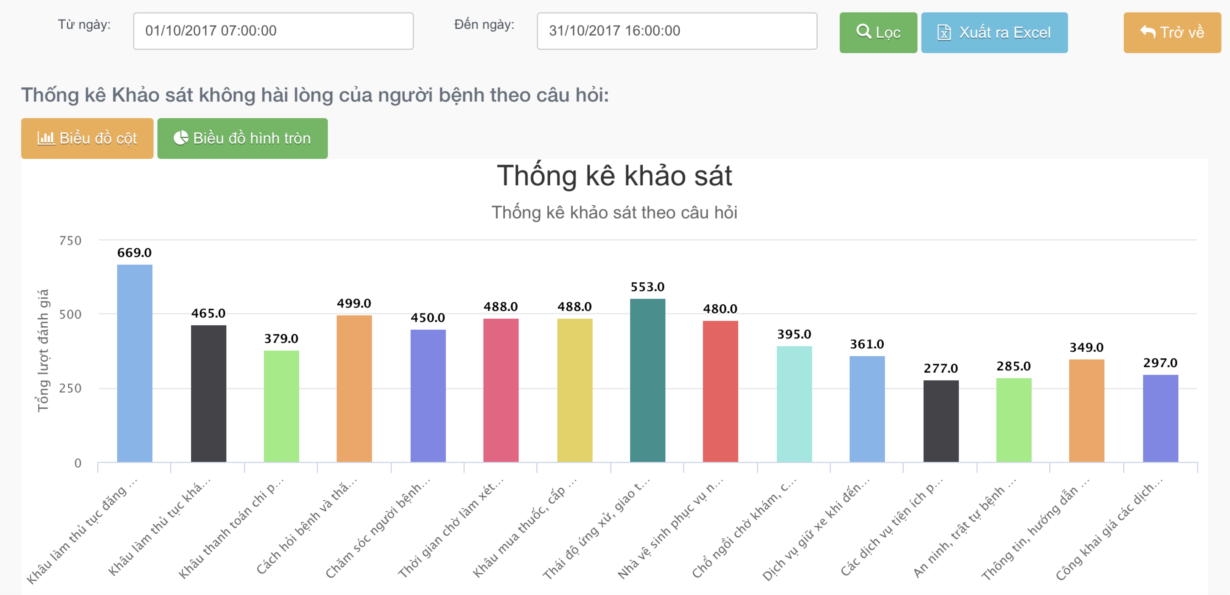Select the teal bar valued 553.0
The width and height of the screenshot is (1230, 595).
[648, 381]
